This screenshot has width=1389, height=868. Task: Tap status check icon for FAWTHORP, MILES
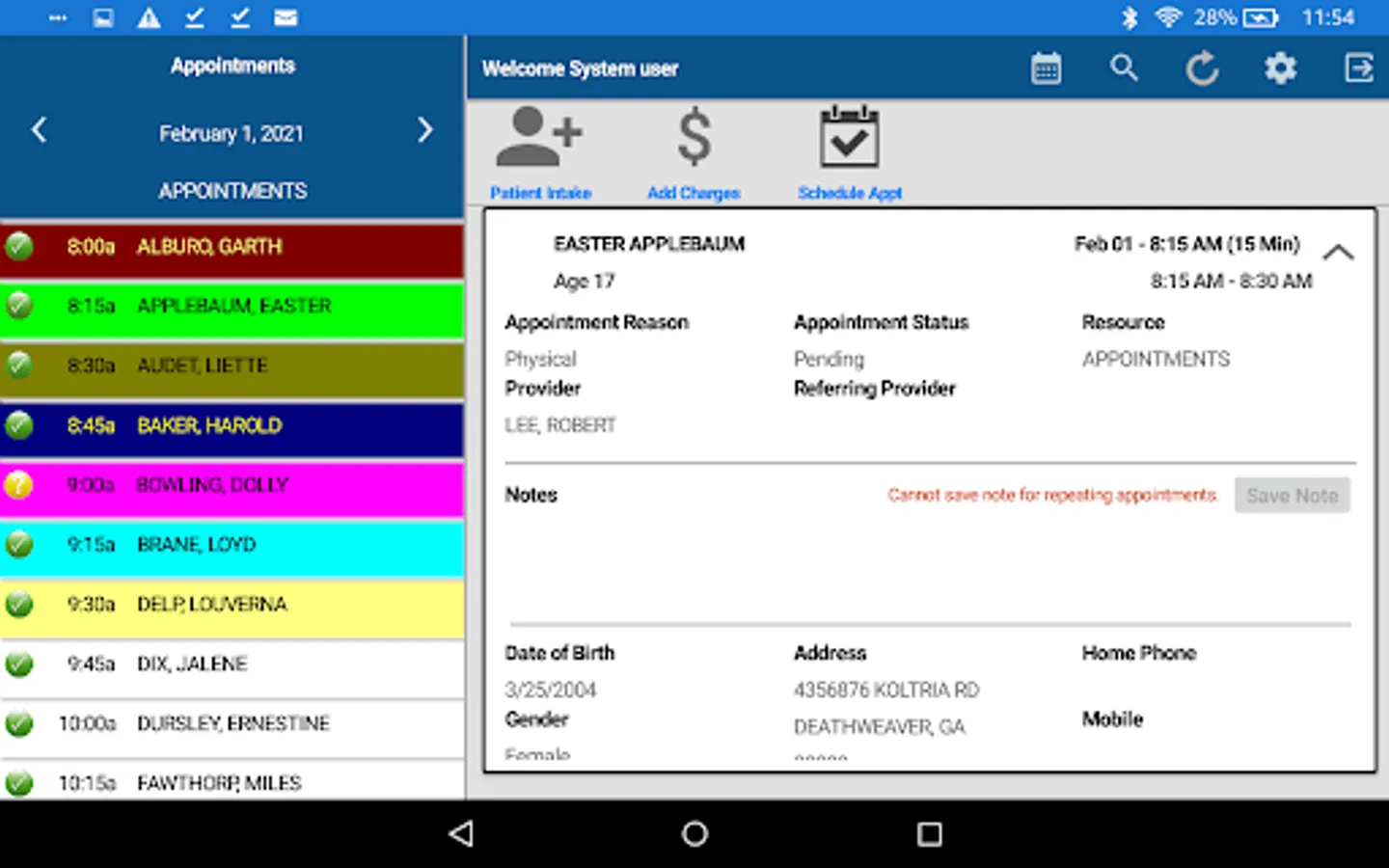[19, 783]
